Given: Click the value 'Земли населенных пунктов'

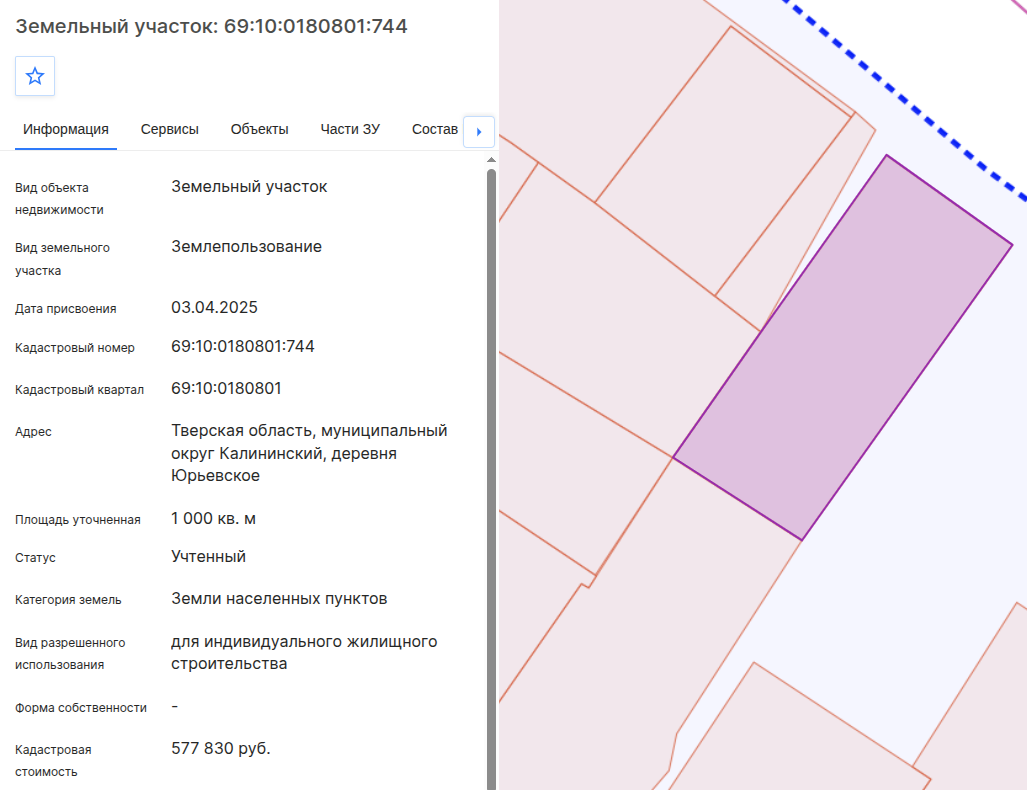Looking at the screenshot, I should tap(279, 599).
